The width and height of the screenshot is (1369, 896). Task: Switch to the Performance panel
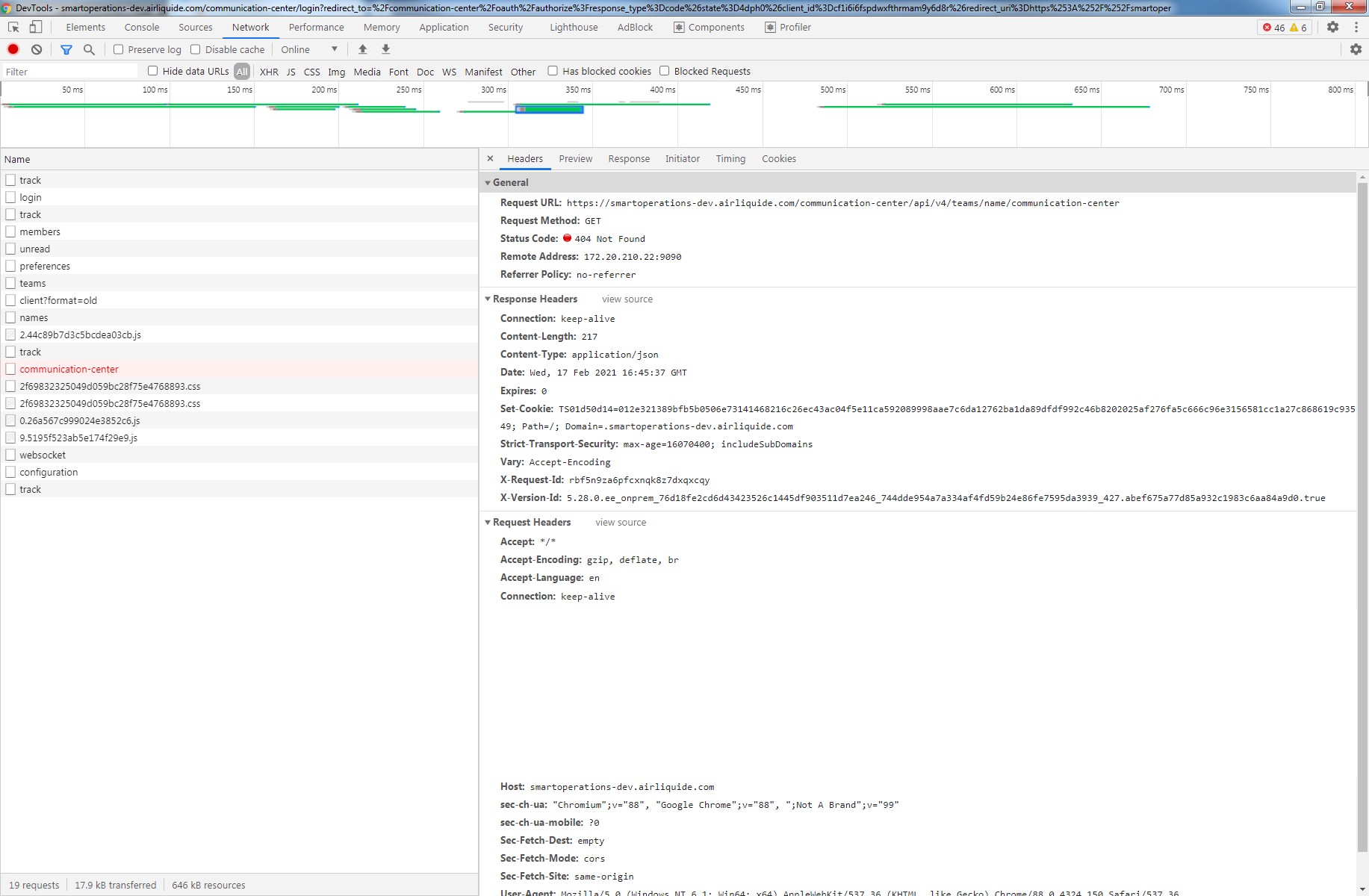point(317,27)
